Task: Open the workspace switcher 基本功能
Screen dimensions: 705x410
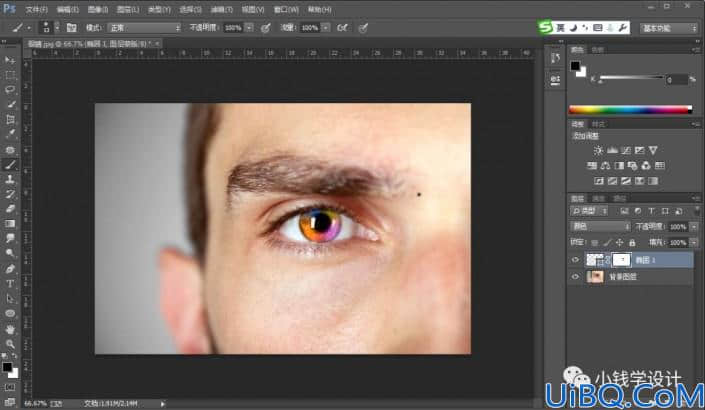Action: tap(669, 28)
